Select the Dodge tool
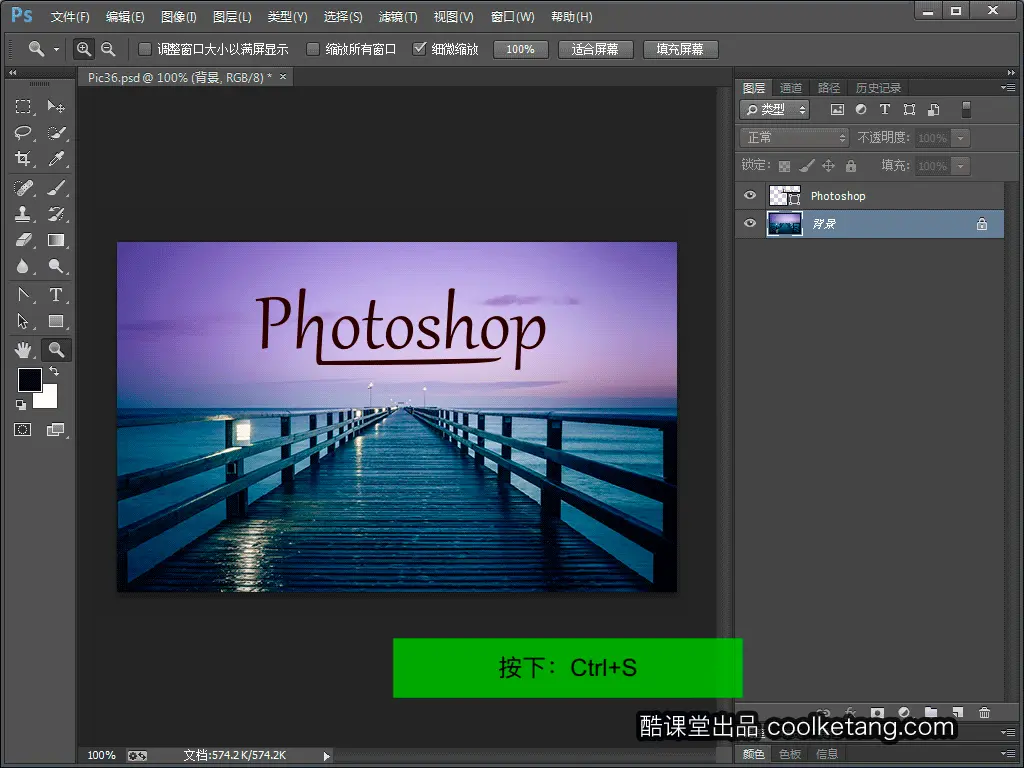This screenshot has width=1024, height=768. tap(56, 266)
